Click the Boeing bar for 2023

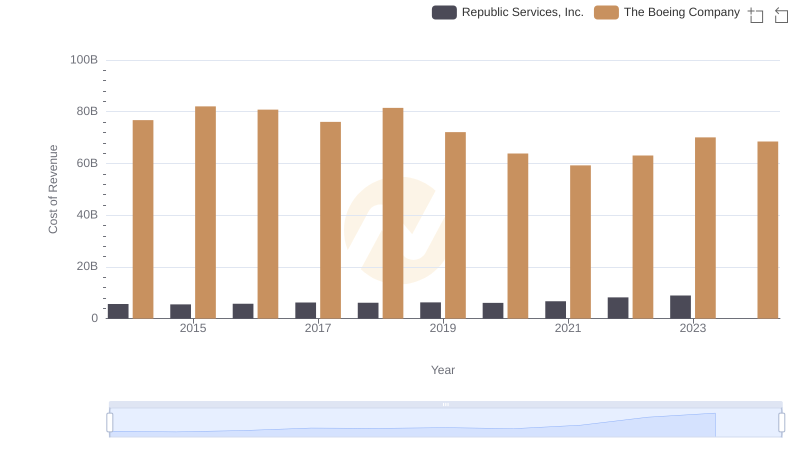705,227
